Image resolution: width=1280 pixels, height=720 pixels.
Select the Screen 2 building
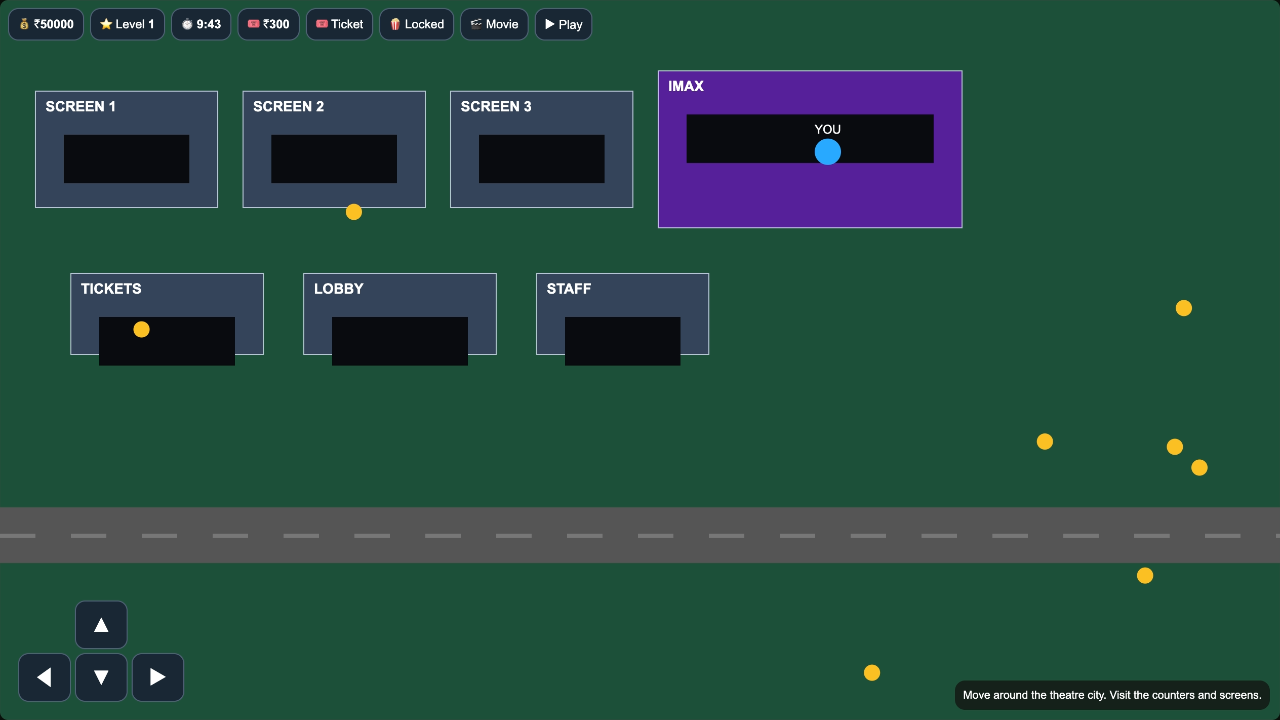pos(334,149)
